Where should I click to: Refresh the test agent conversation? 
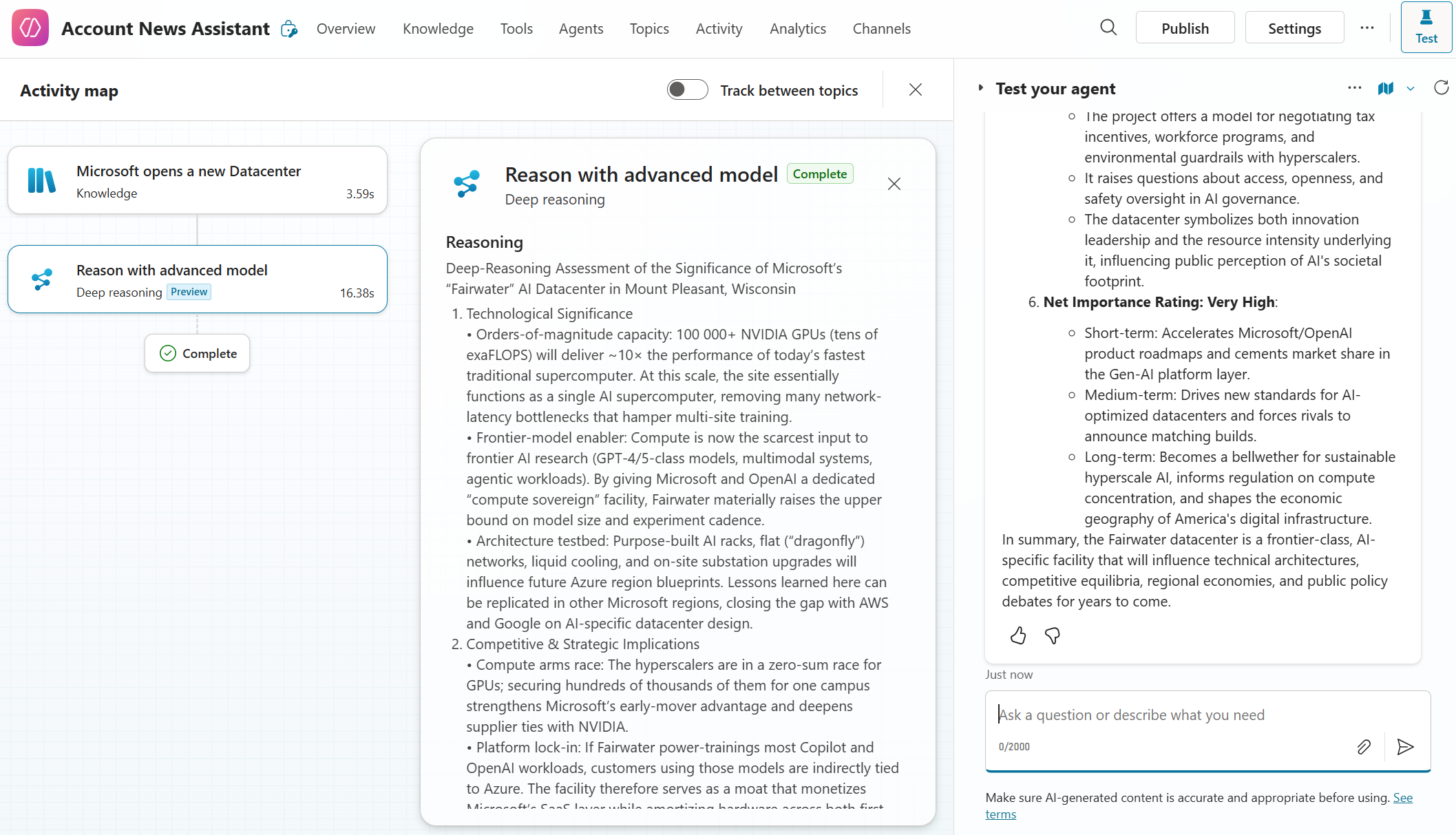click(x=1441, y=88)
